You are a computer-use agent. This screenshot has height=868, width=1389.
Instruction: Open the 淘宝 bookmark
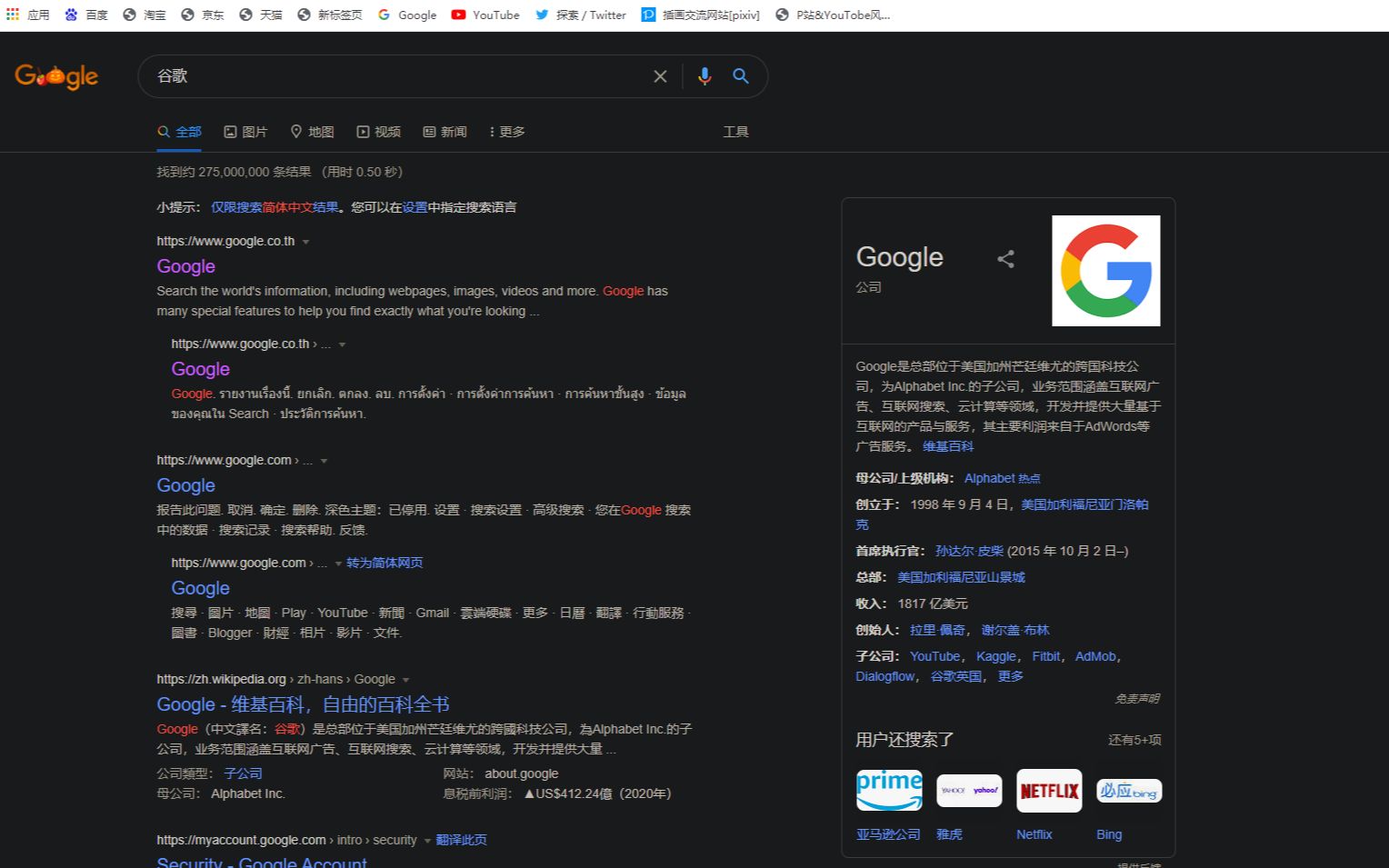145,15
